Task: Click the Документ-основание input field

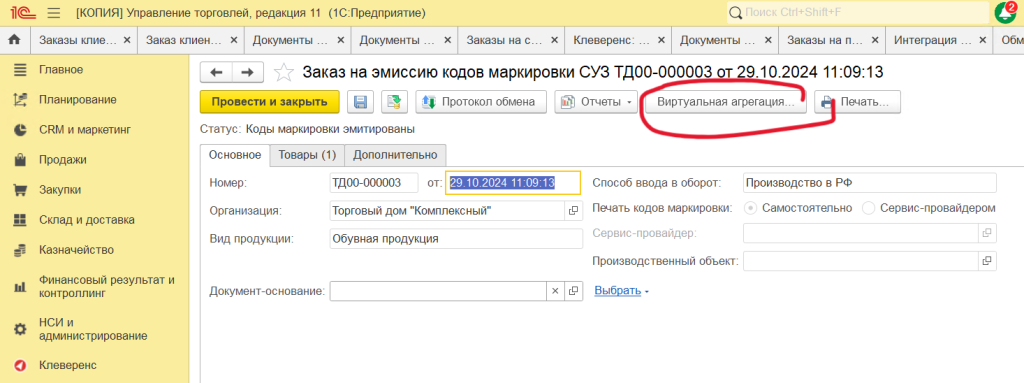Action: click(x=438, y=291)
